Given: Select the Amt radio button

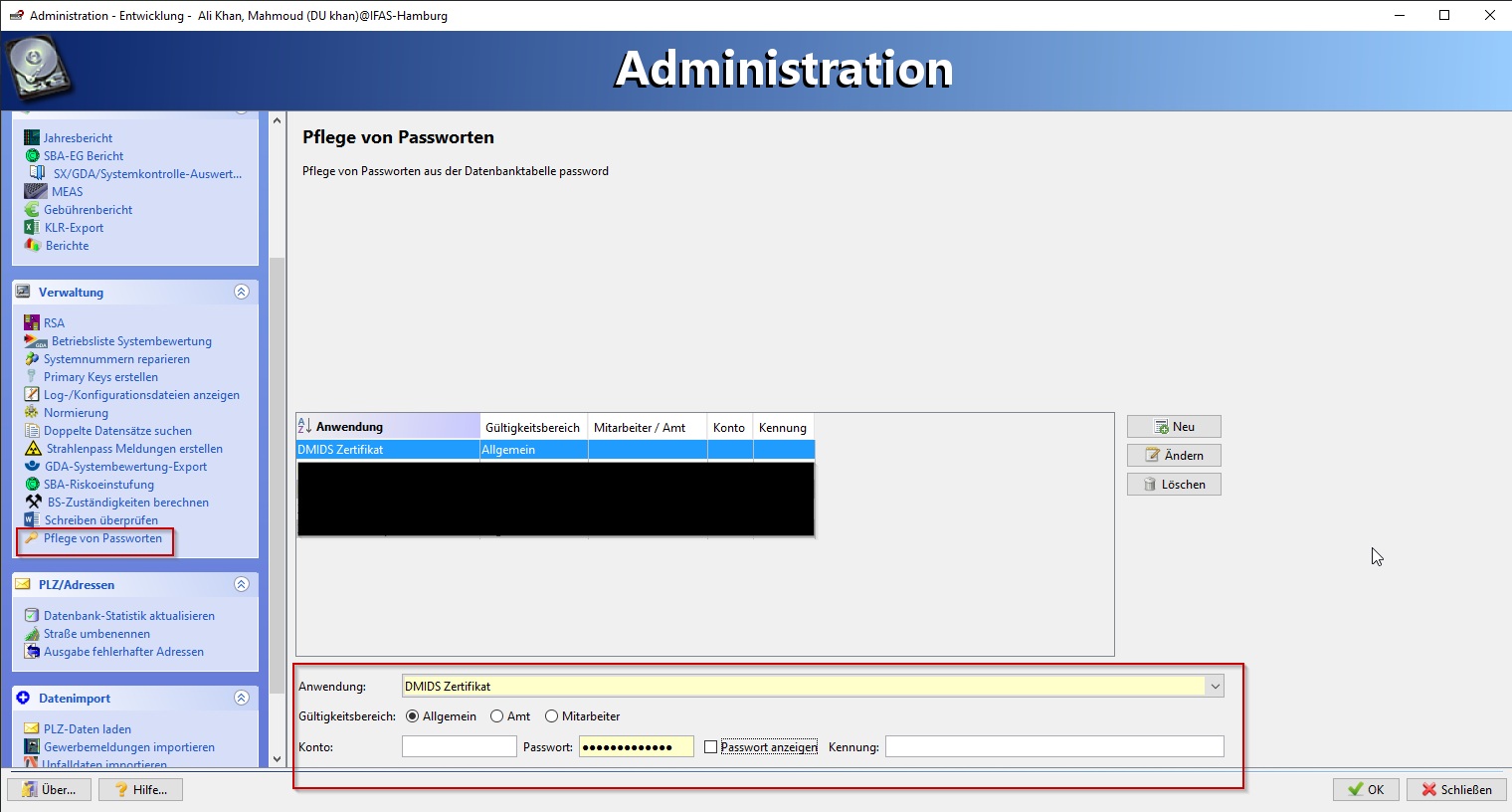Looking at the screenshot, I should (x=497, y=716).
